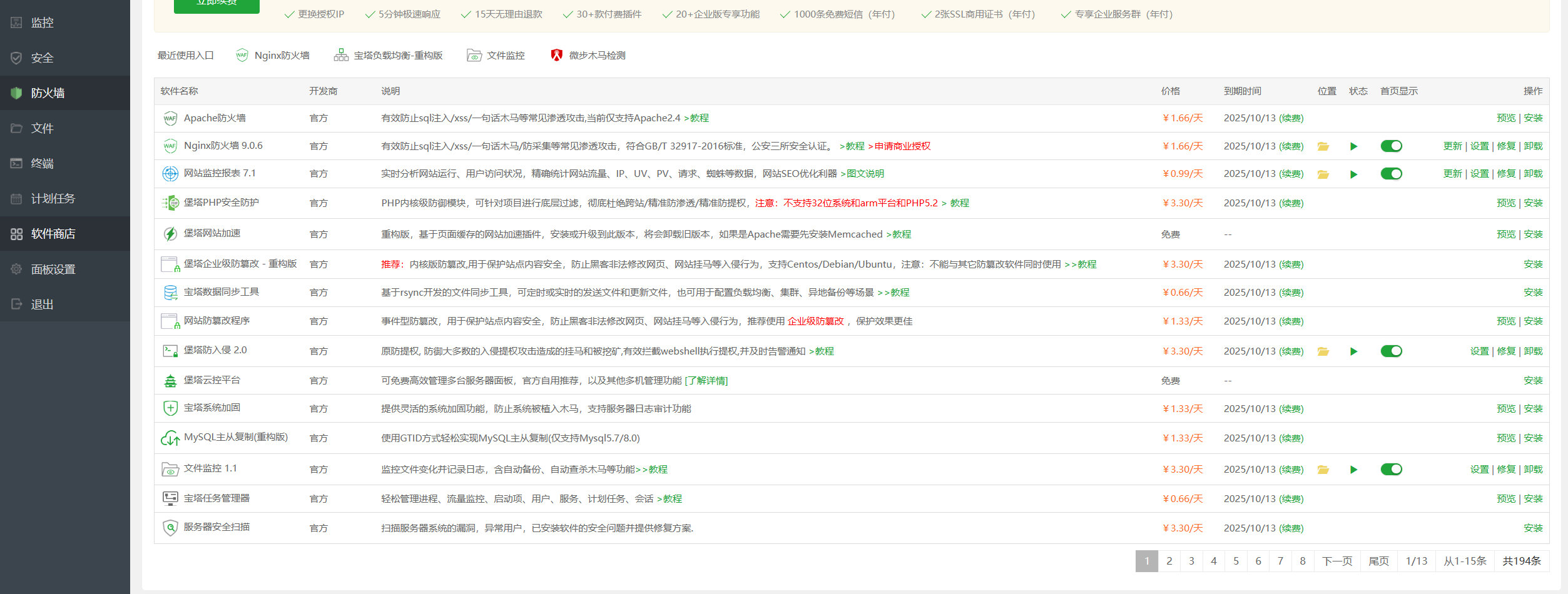Viewport: 1568px width, 594px height.
Task: Click 预览 for 堡塔PHP安全防护
Action: [x=1506, y=203]
